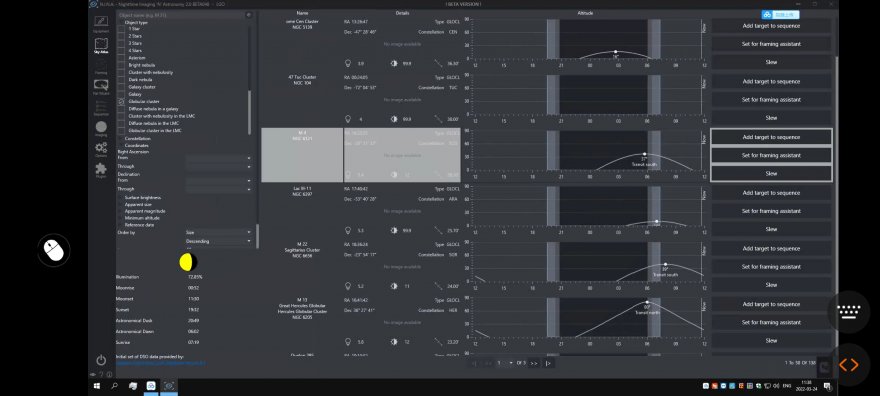Enable the Galaxy object type checkbox
This screenshot has height=396, width=880.
121,94
